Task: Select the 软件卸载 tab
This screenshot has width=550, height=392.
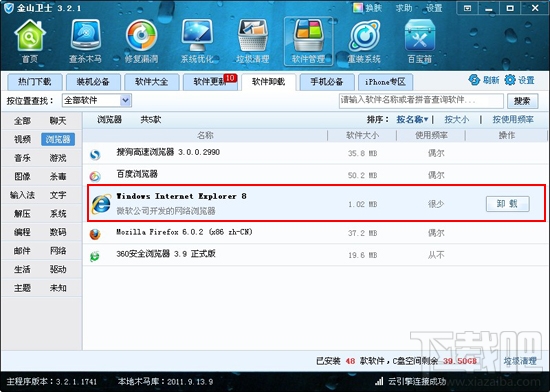Action: click(x=269, y=82)
